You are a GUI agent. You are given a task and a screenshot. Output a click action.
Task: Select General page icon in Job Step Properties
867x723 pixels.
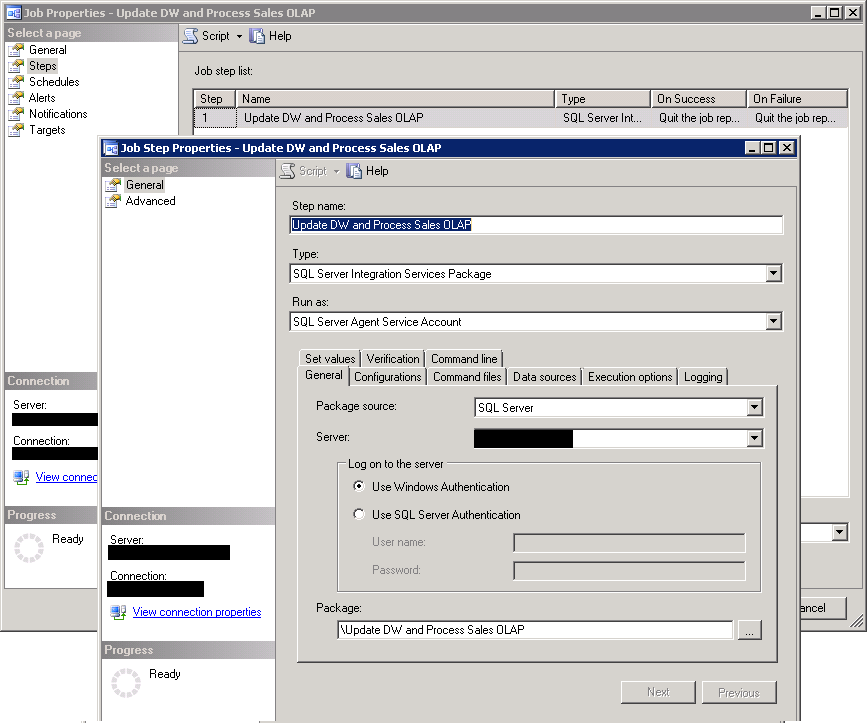pos(113,185)
